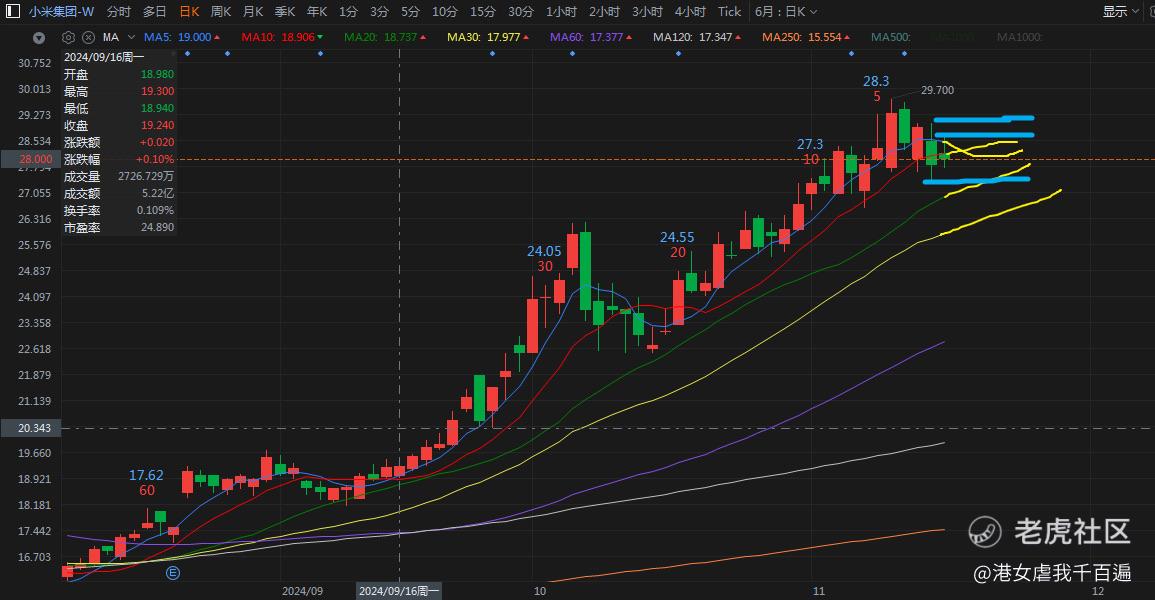Screen dimensions: 1155x600
Task: Click the 收盘 19.240 data row
Action: [x=119, y=125]
